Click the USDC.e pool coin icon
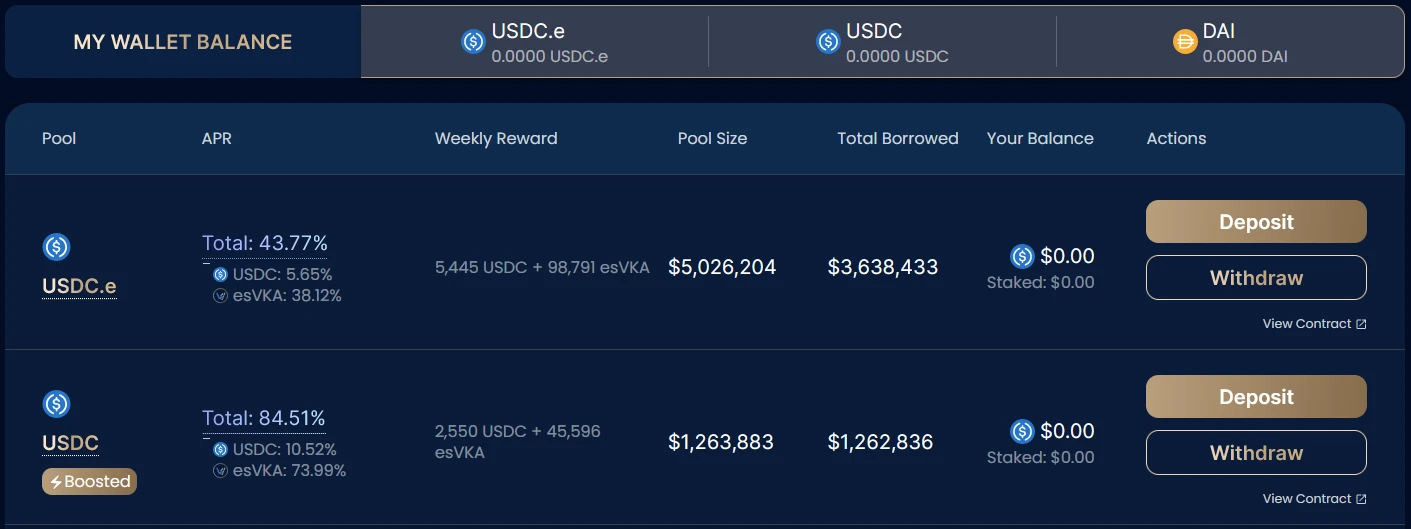 click(x=57, y=246)
